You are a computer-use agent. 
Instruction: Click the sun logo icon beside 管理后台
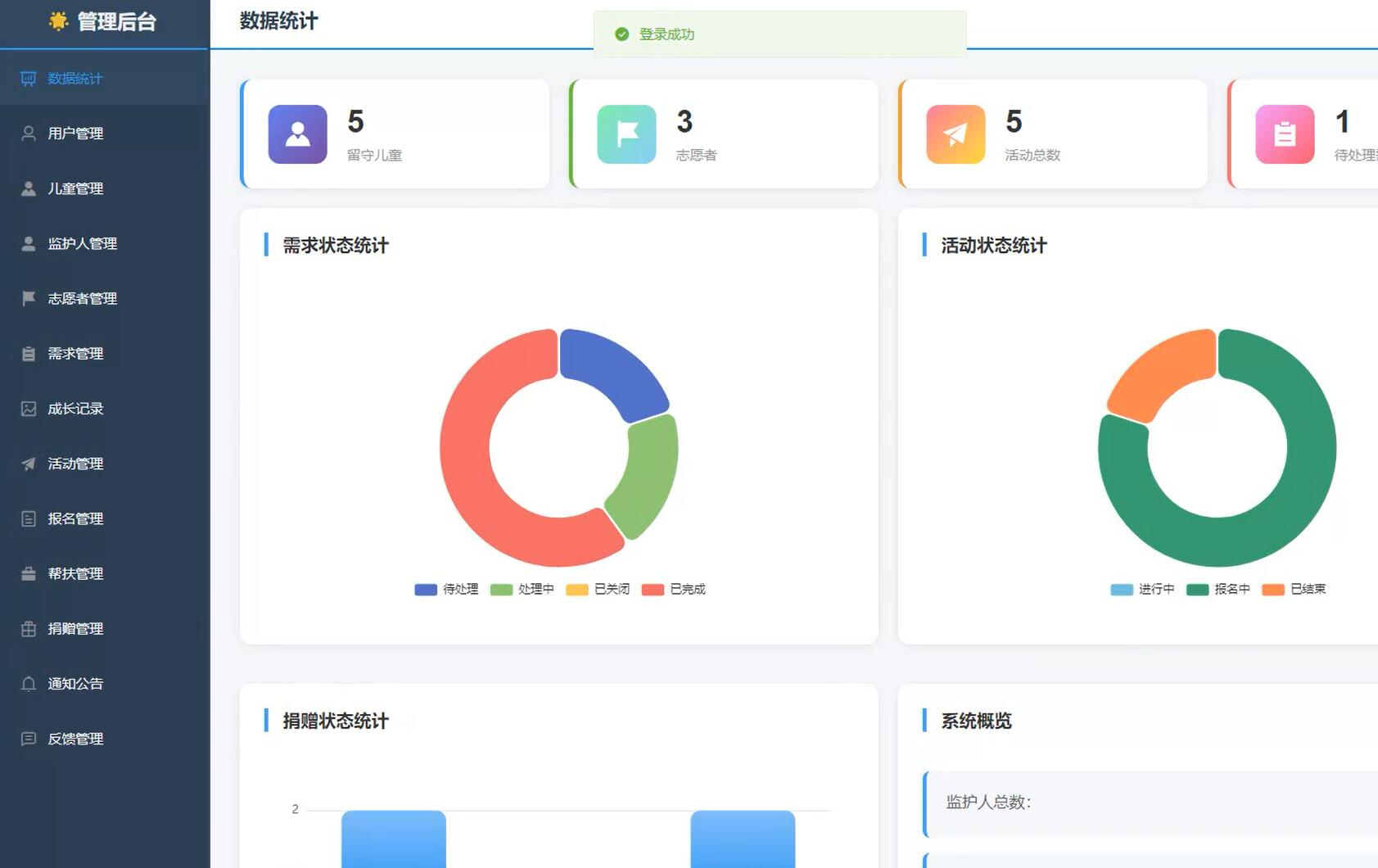[58, 21]
